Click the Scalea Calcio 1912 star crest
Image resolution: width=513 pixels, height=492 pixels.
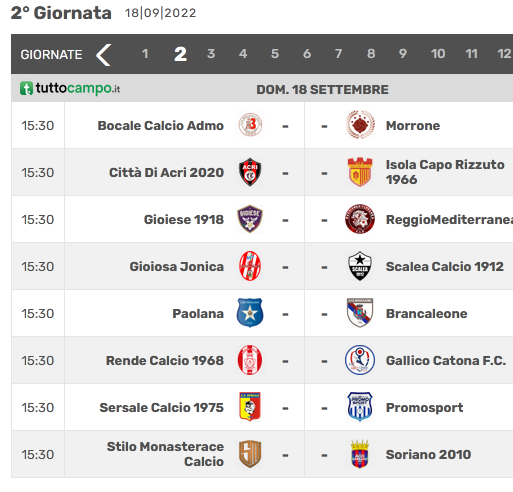click(x=360, y=266)
